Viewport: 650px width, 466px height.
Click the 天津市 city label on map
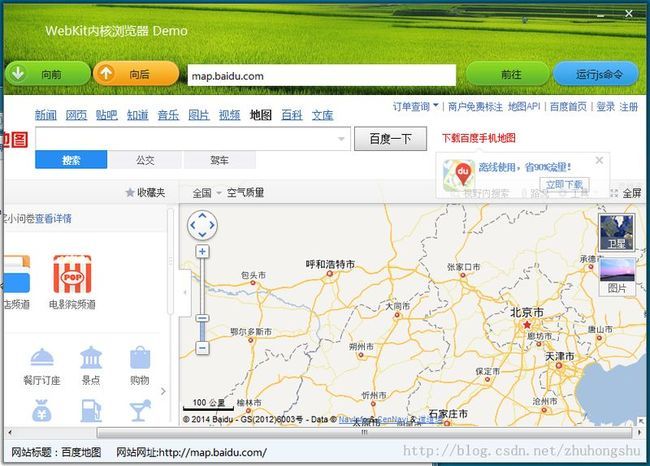coord(560,356)
